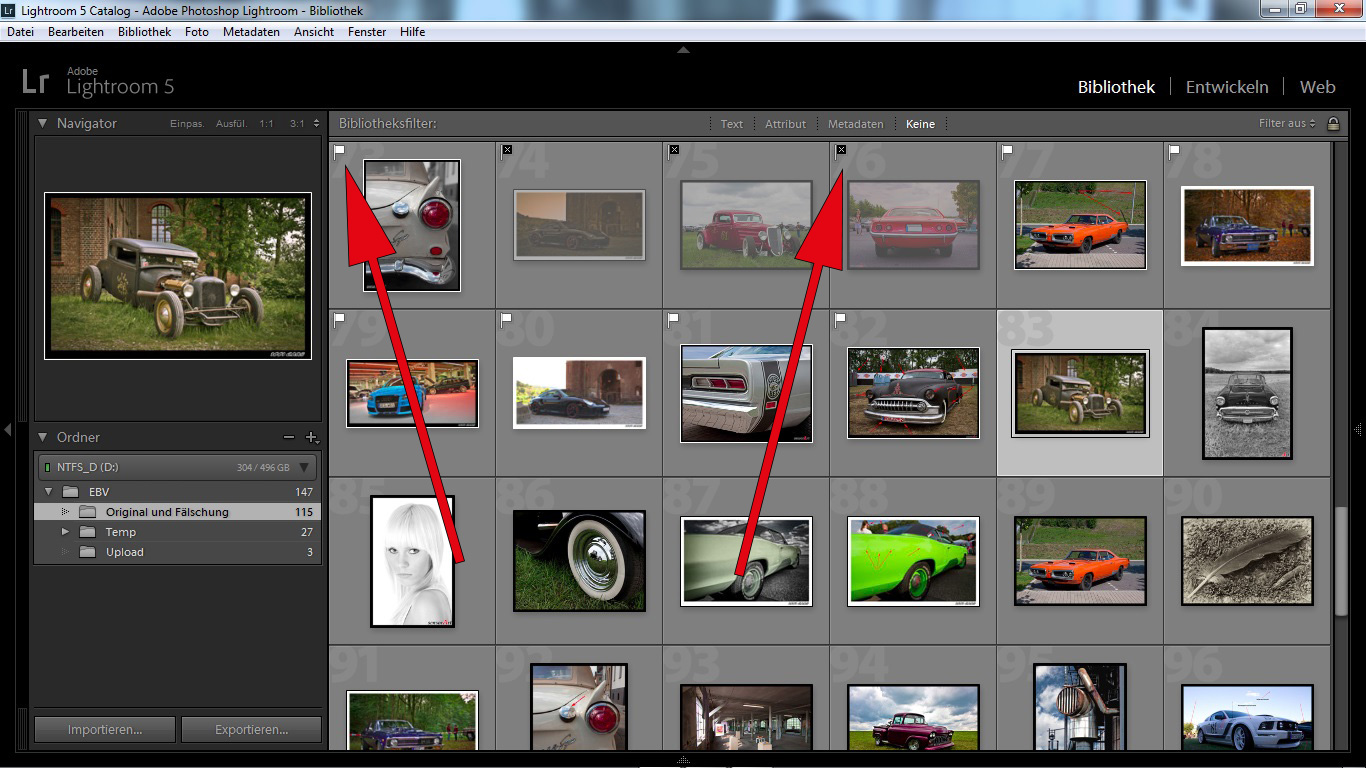This screenshot has width=1366, height=768.
Task: Click the minus icon in the Ordner panel
Action: pos(289,437)
